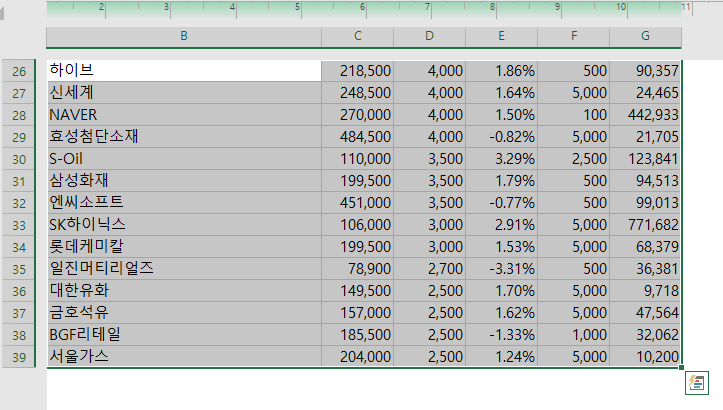Click cell containing 삼성화재
723x410 pixels.
[184, 181]
